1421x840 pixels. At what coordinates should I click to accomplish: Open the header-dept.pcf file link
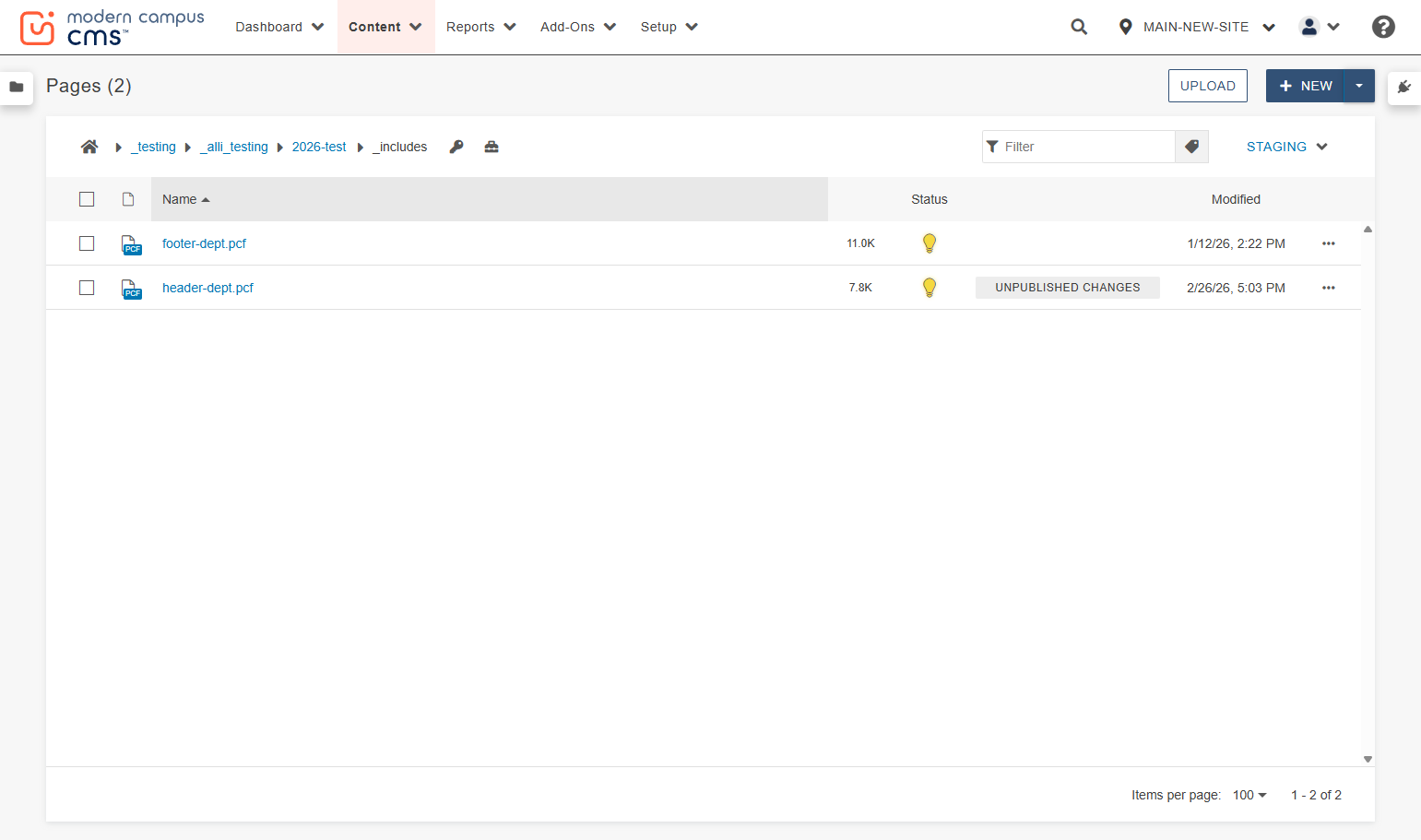207,288
